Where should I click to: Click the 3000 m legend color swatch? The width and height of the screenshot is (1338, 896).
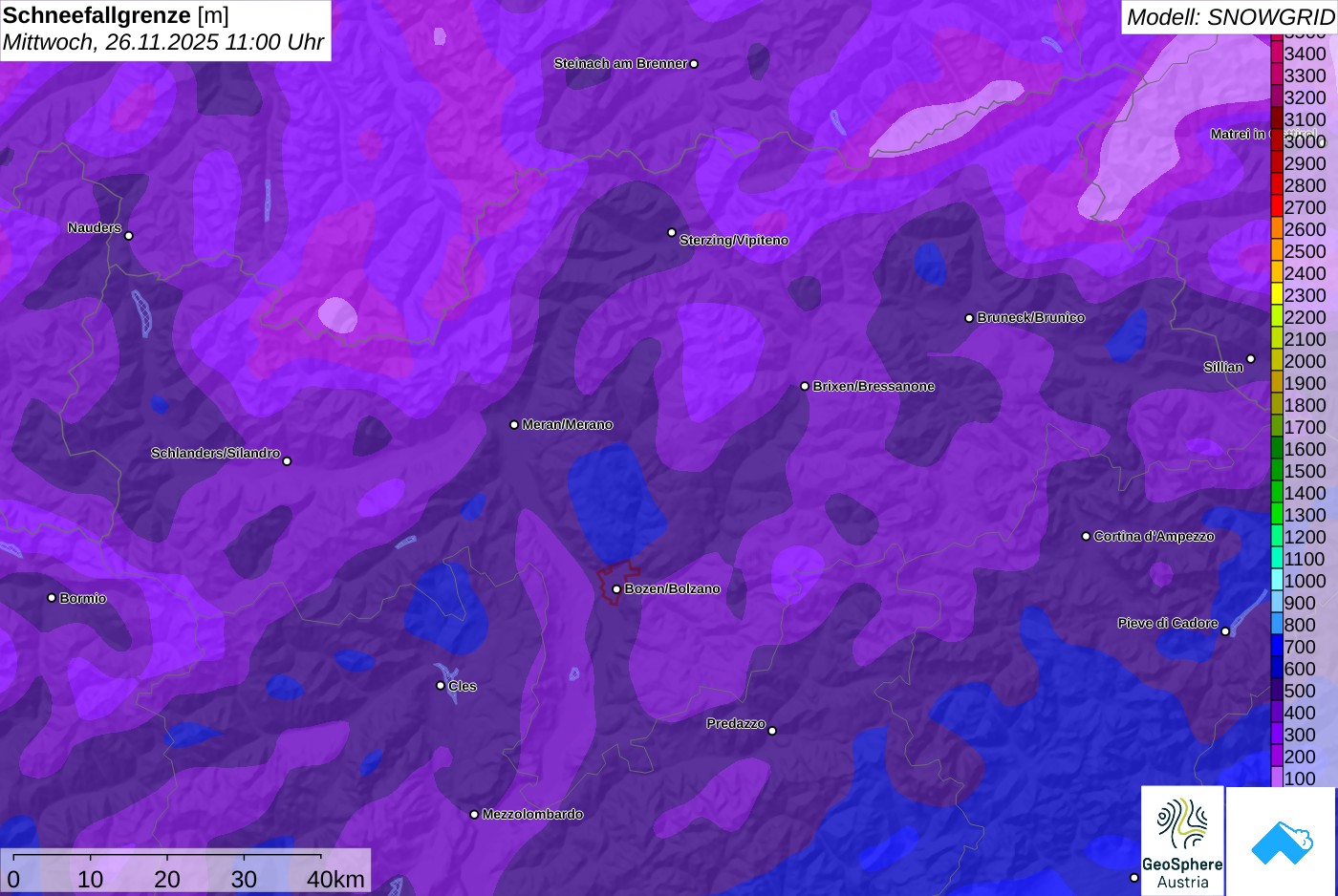pyautogui.click(x=1276, y=140)
